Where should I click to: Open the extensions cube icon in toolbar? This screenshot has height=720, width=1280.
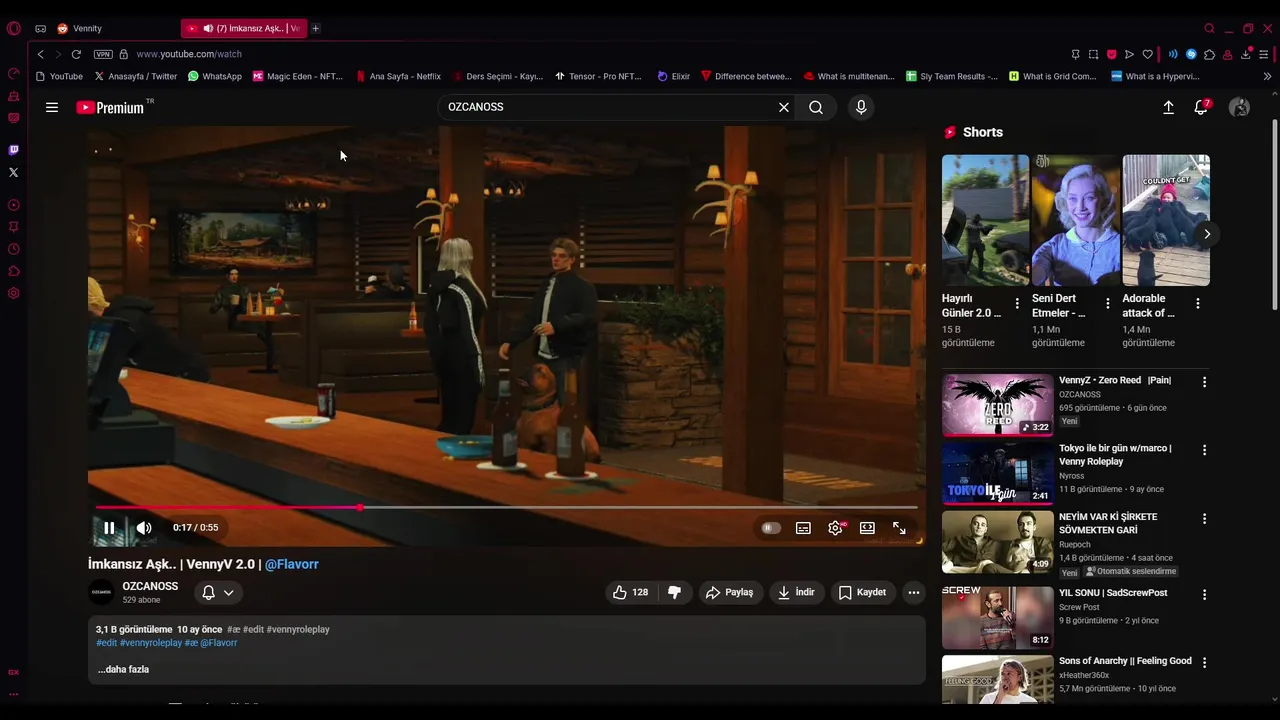tap(1210, 54)
